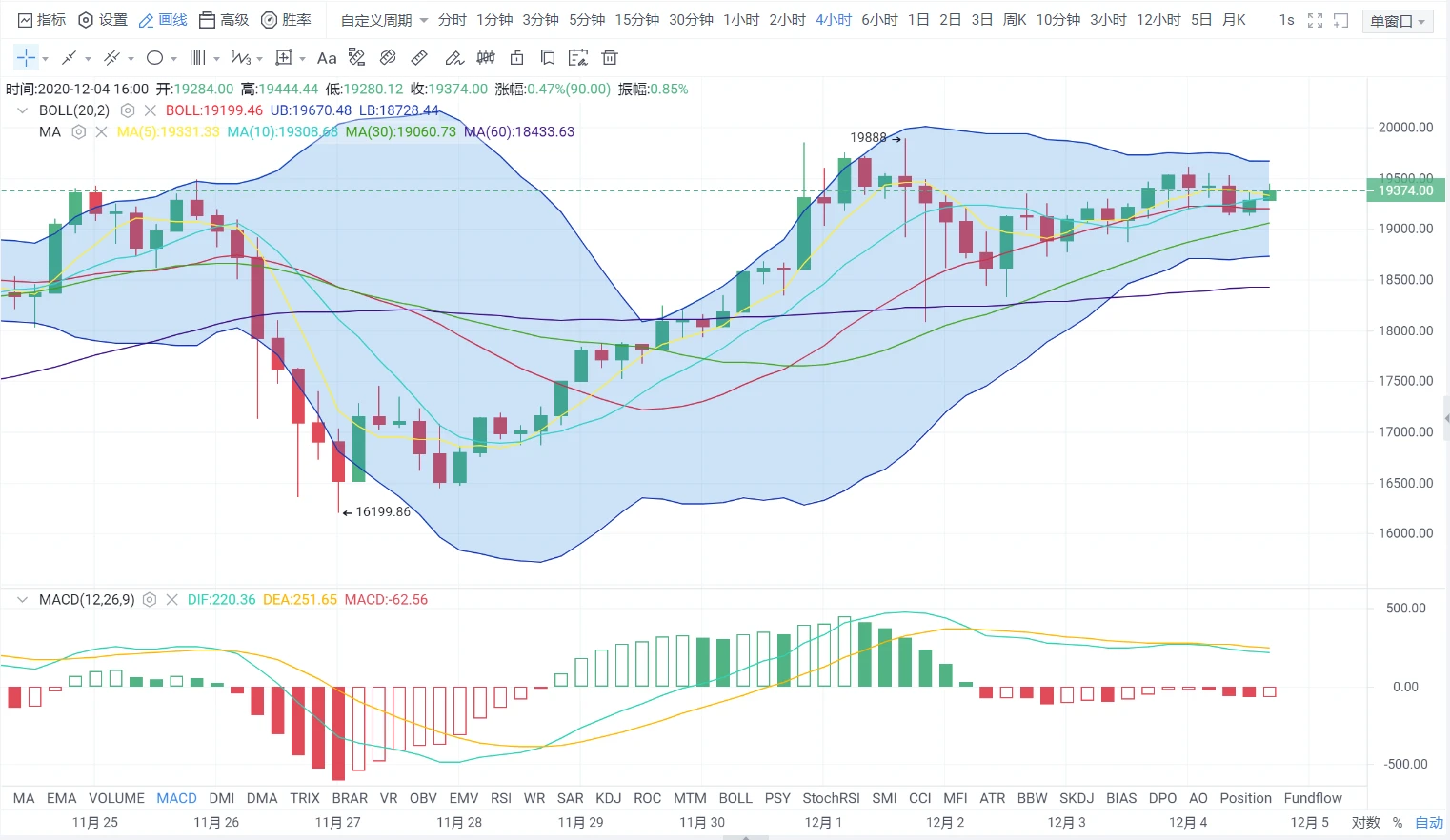Collapse the BOLL indicator legend

[x=23, y=110]
